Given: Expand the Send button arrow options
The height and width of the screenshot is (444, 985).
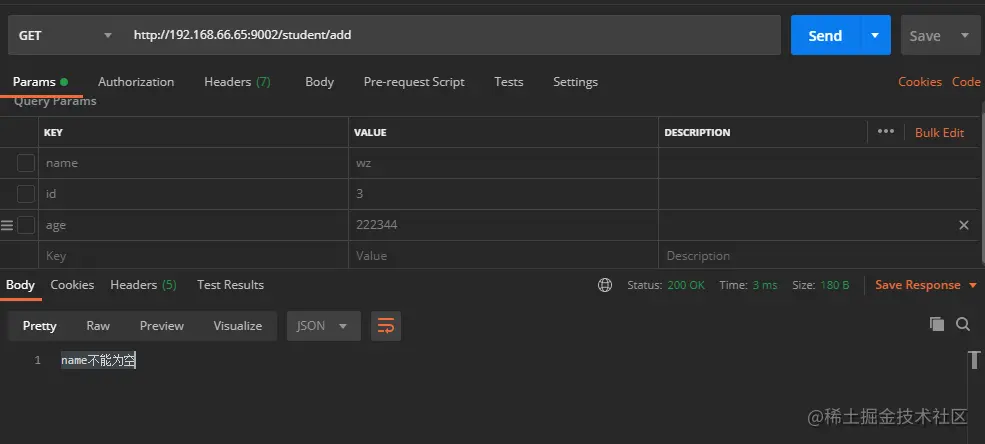Looking at the screenshot, I should coord(875,35).
